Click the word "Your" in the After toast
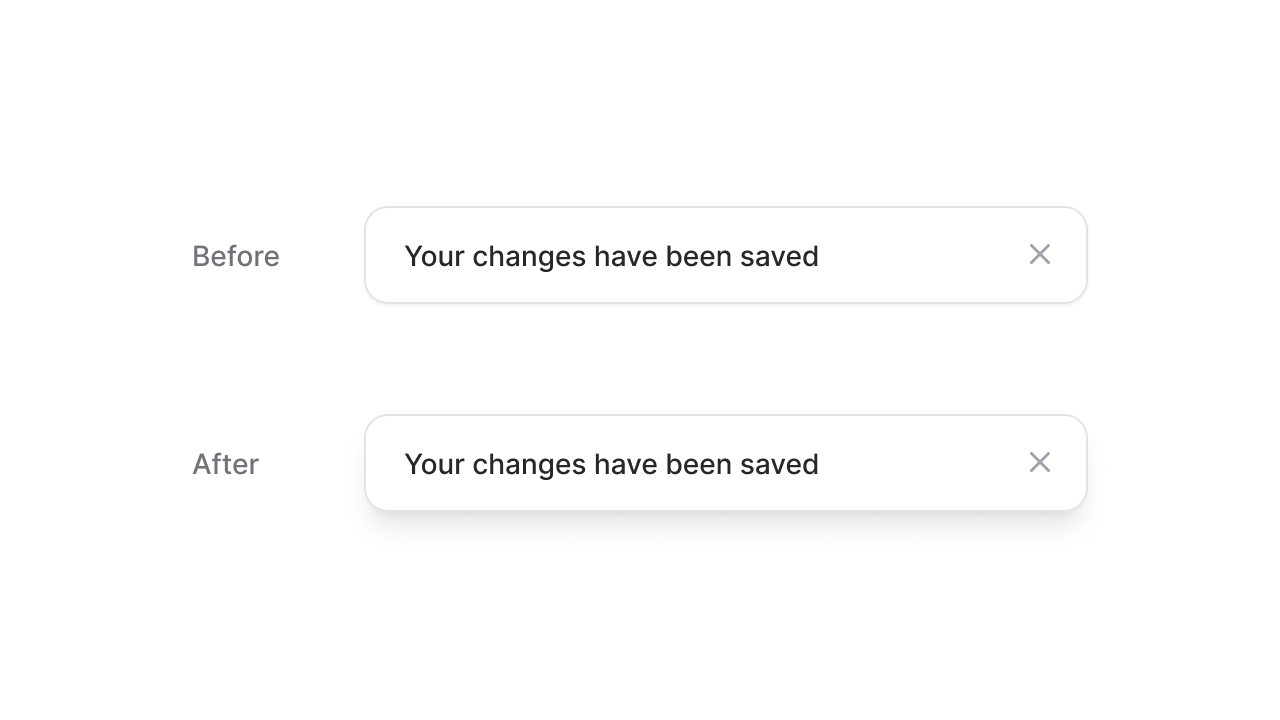Image resolution: width=1280 pixels, height=720 pixels. pyautogui.click(x=434, y=464)
